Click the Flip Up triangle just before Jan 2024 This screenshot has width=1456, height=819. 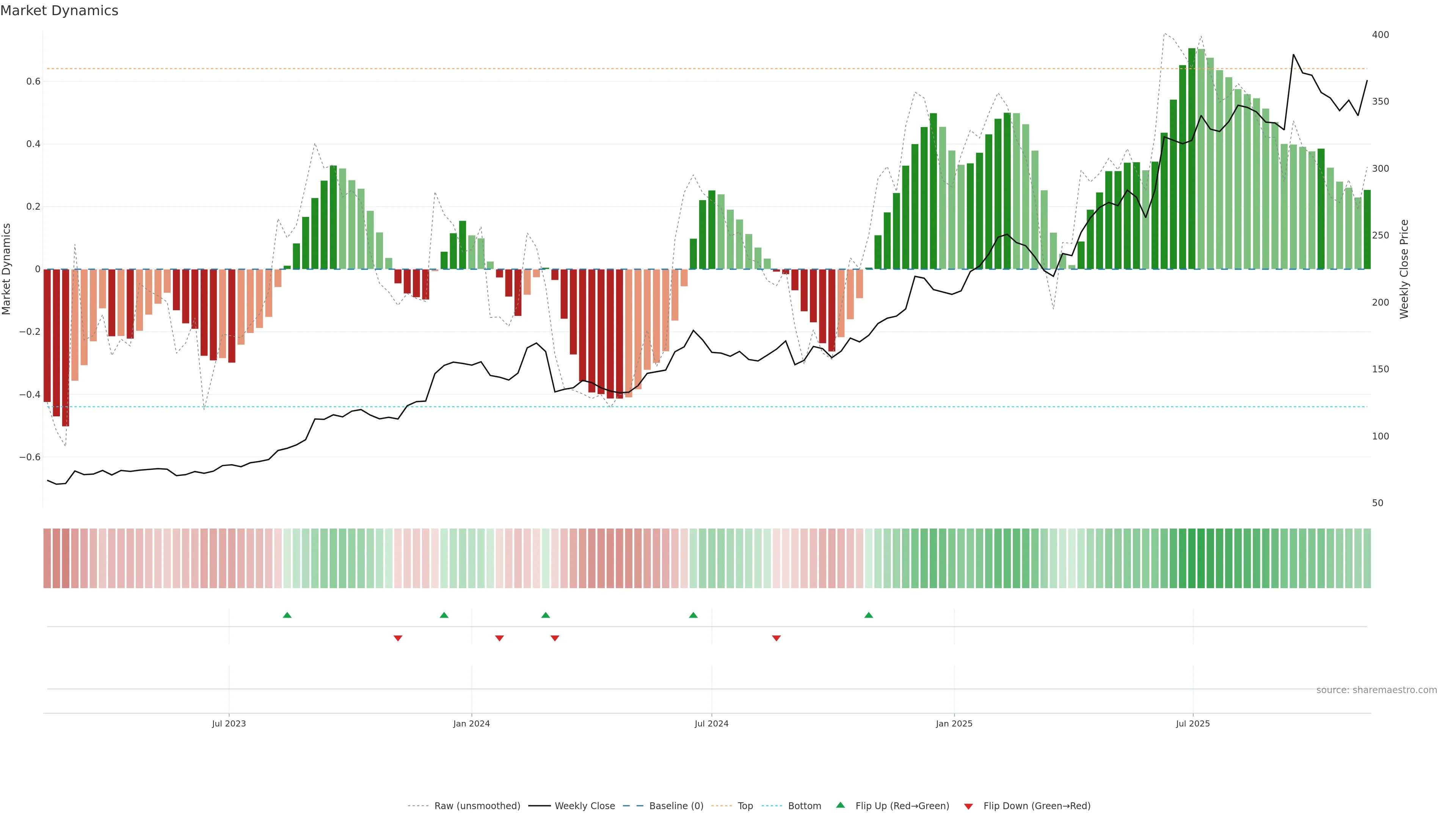click(x=444, y=615)
